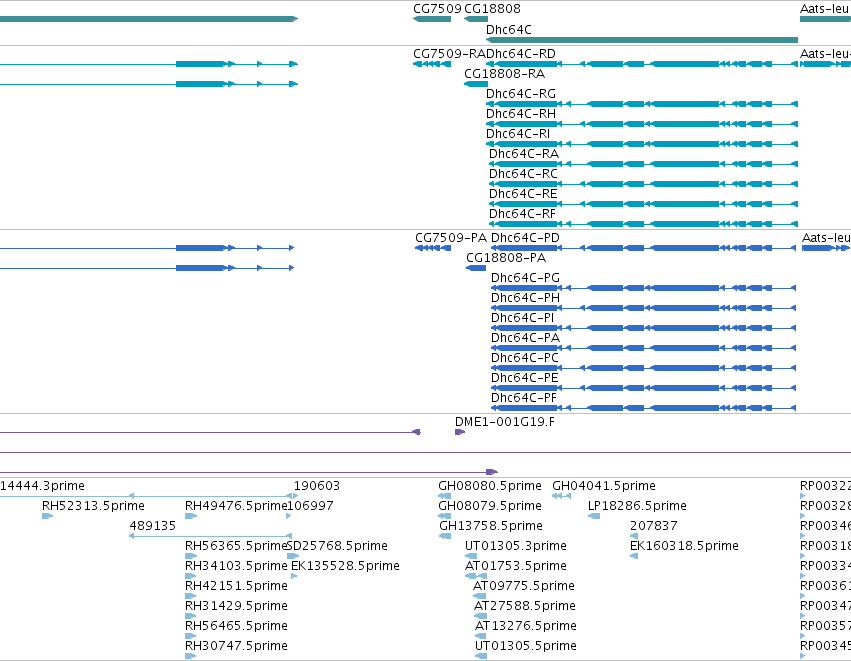
Task: Open the CG7509-RA transcript label
Action: 449,54
